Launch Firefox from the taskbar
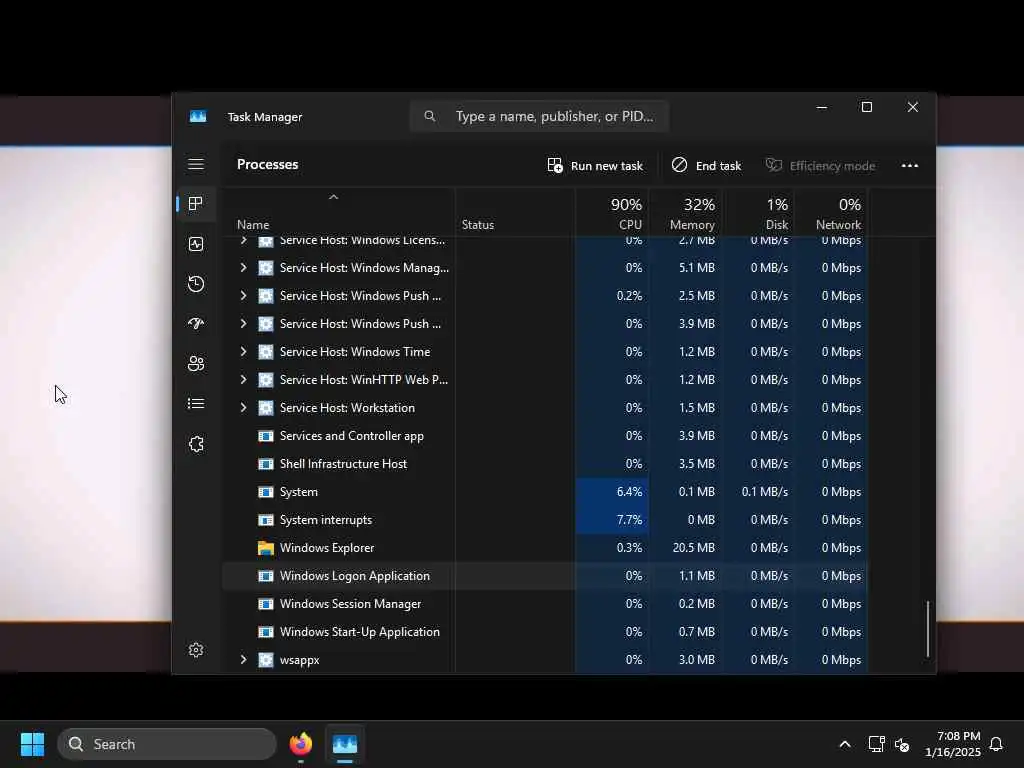Viewport: 1024px width, 768px height. 300,744
